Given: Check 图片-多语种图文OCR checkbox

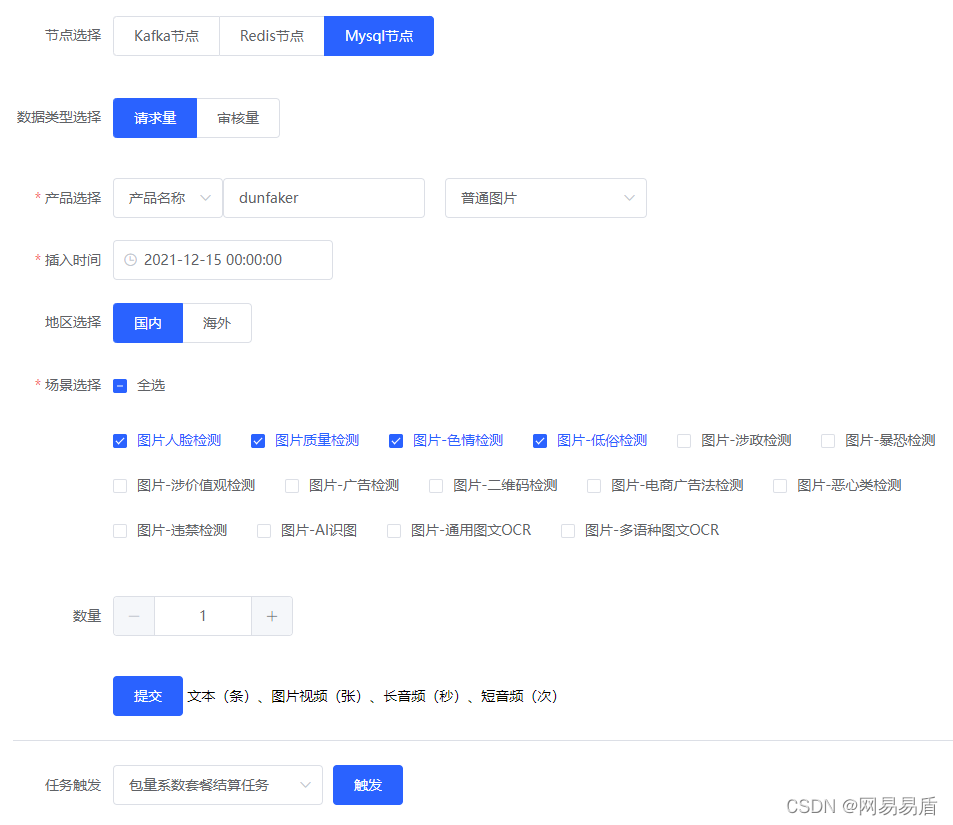Looking at the screenshot, I should [x=568, y=531].
